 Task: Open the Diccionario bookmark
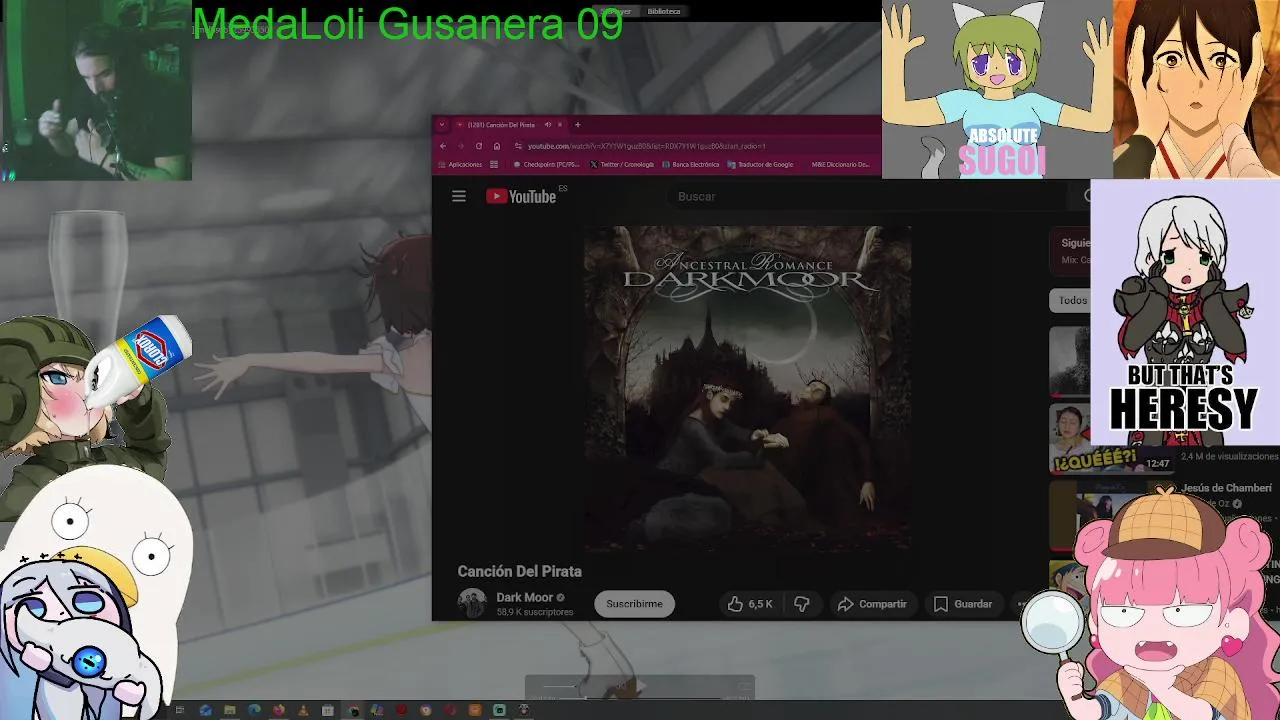tap(840, 165)
